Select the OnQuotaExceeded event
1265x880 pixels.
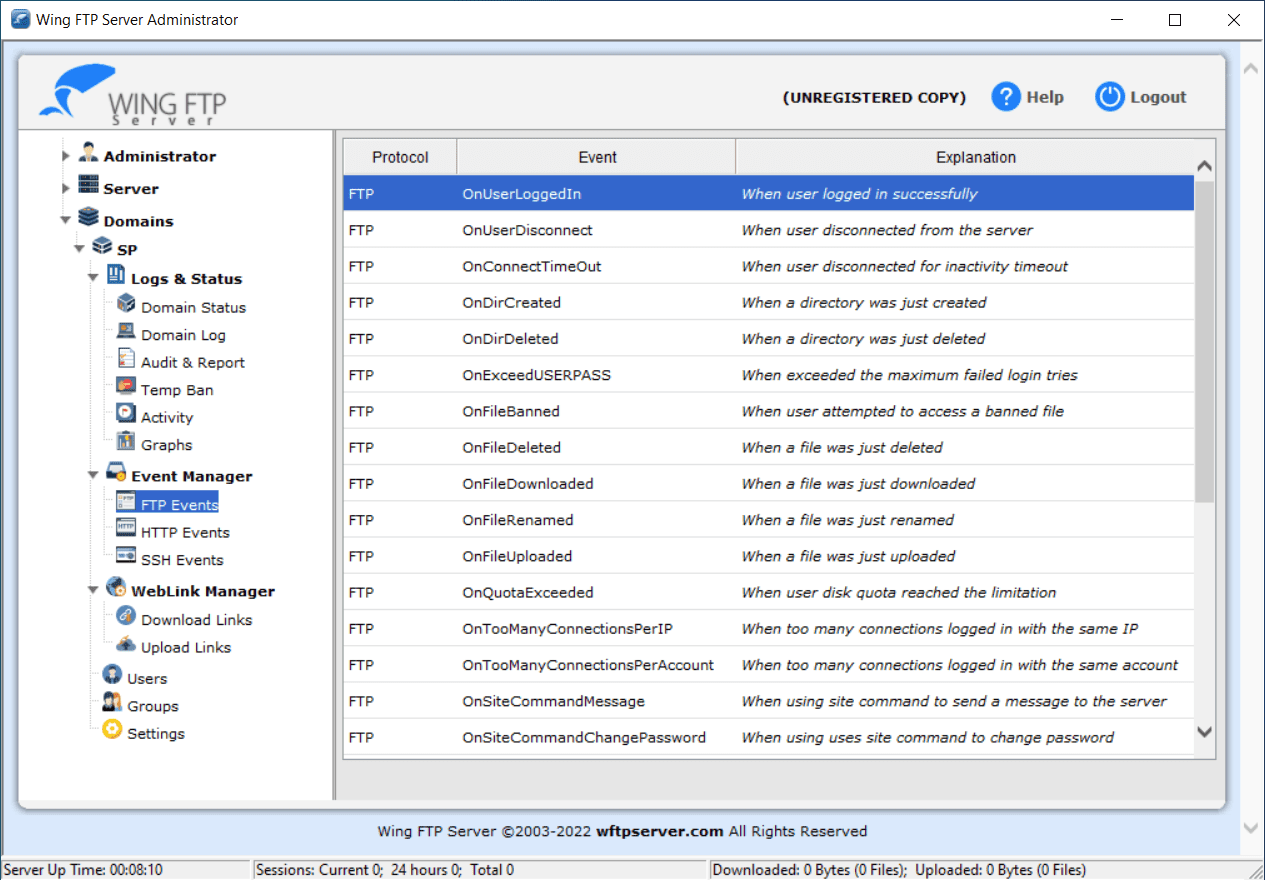[x=769, y=592]
